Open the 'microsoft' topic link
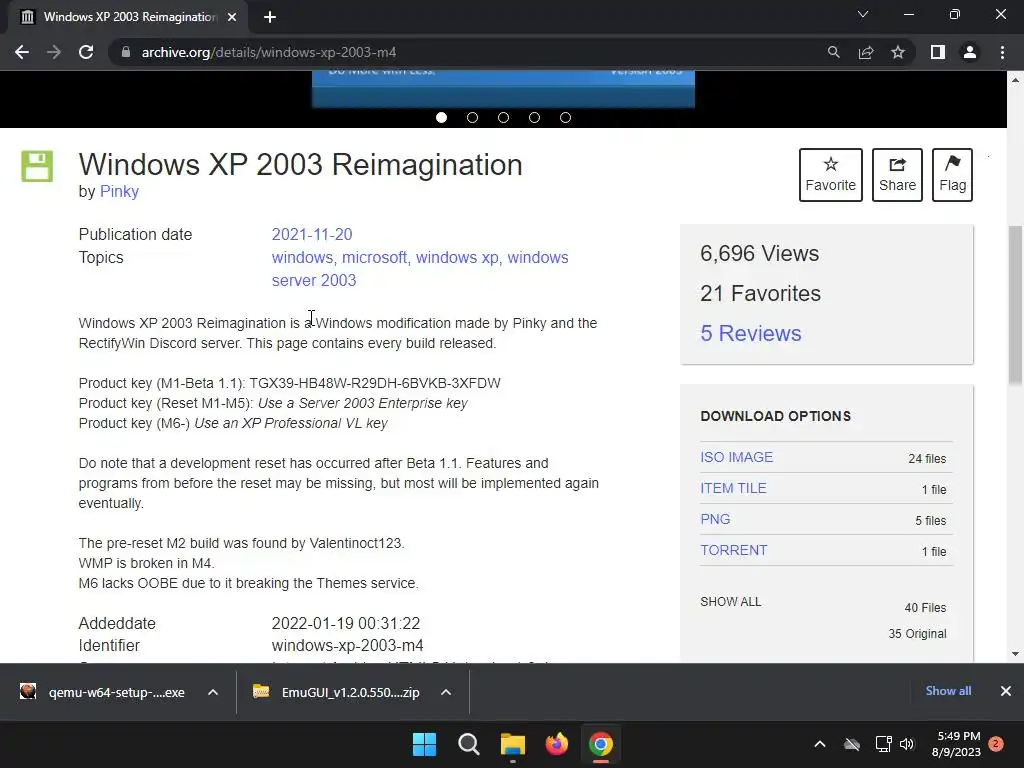Image resolution: width=1024 pixels, height=768 pixels. coord(374,257)
